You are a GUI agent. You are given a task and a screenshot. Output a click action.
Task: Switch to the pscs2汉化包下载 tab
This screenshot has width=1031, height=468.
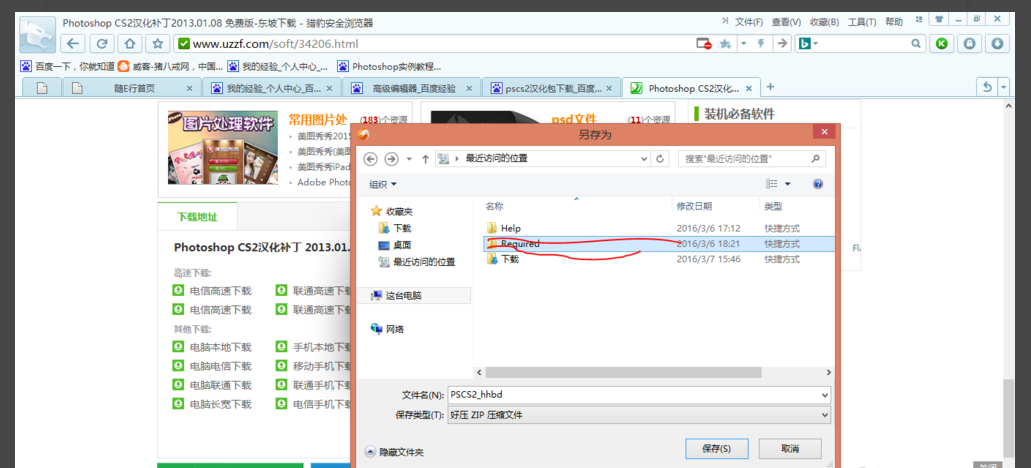(x=552, y=87)
